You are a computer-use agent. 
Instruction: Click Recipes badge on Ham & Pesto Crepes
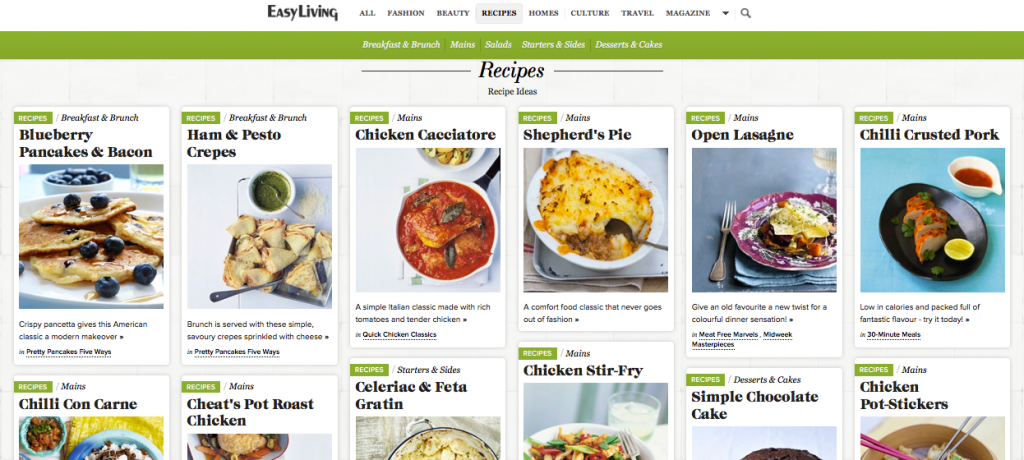pyautogui.click(x=200, y=118)
